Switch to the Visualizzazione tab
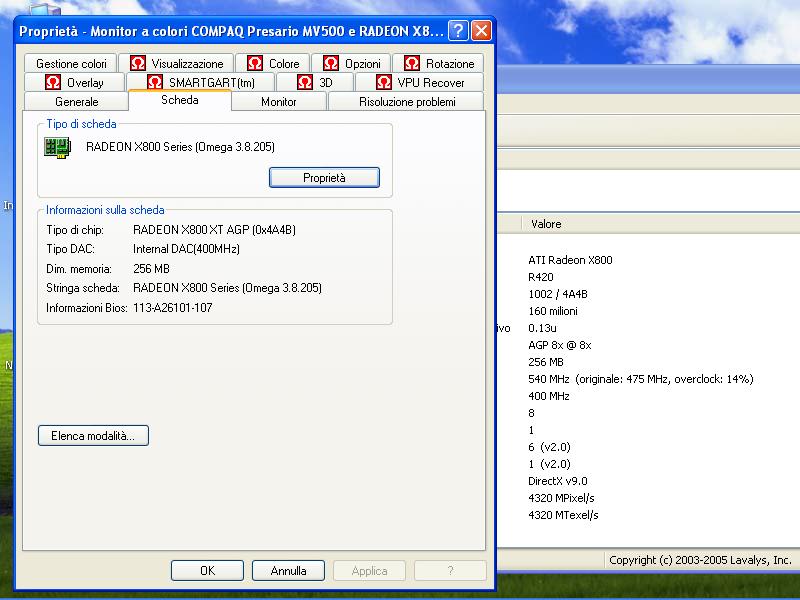The width and height of the screenshot is (800, 600). [x=176, y=64]
